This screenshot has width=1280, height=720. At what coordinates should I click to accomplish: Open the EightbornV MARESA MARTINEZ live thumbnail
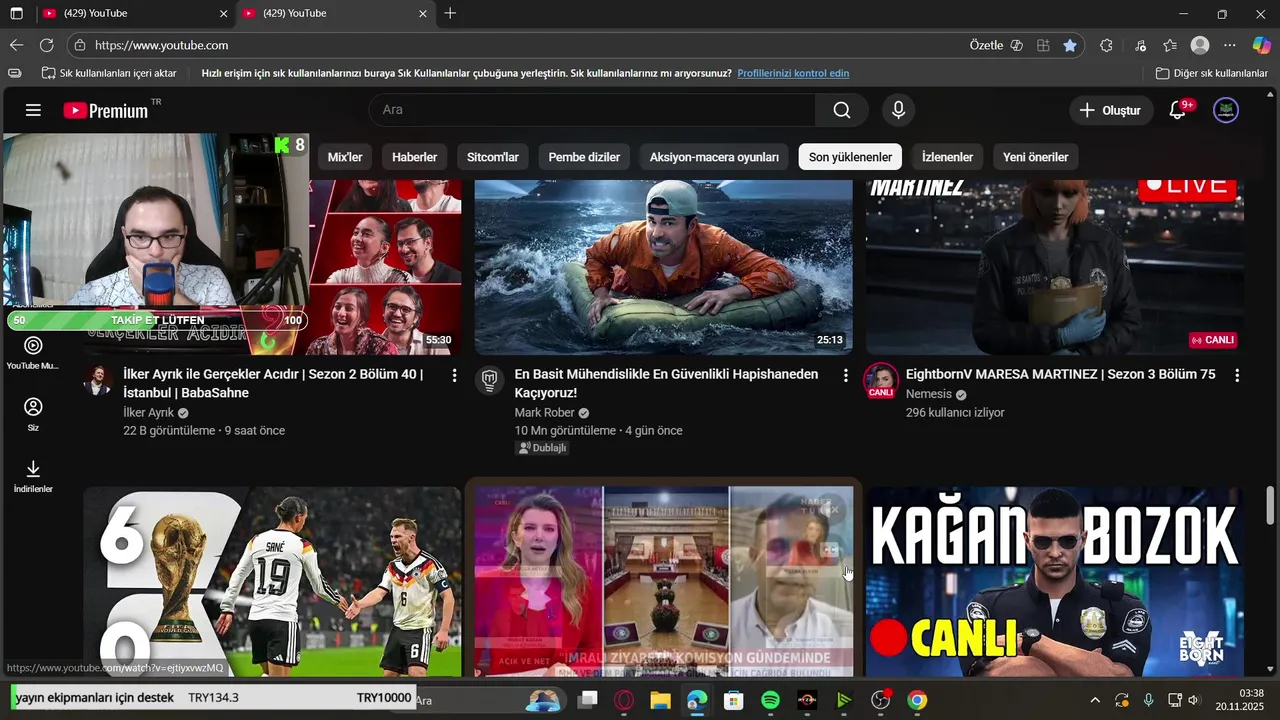(1055, 267)
